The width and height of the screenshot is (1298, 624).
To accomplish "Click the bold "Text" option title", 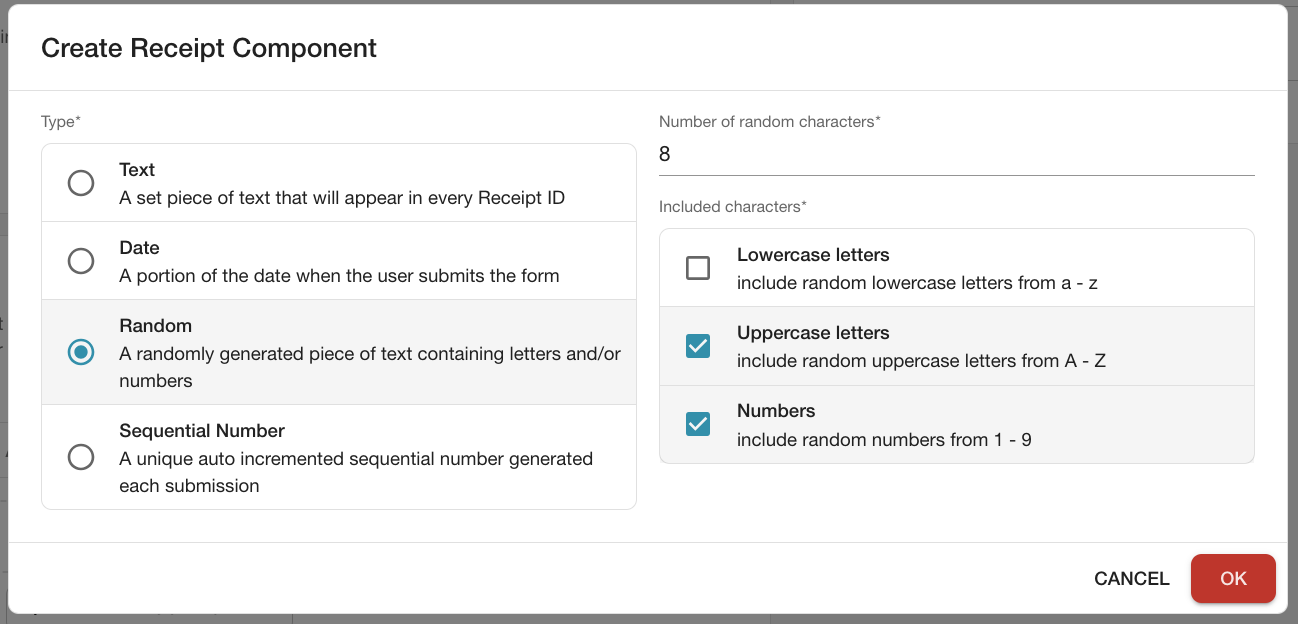I will [137, 170].
